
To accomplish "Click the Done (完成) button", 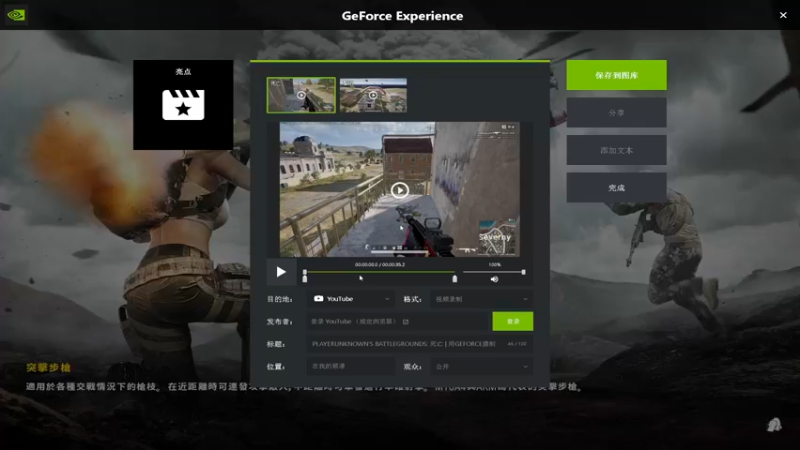I will pos(616,187).
